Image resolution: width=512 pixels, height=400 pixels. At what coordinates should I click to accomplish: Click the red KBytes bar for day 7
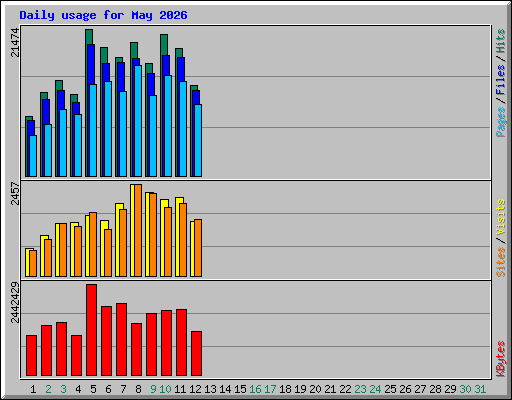[x=122, y=340]
